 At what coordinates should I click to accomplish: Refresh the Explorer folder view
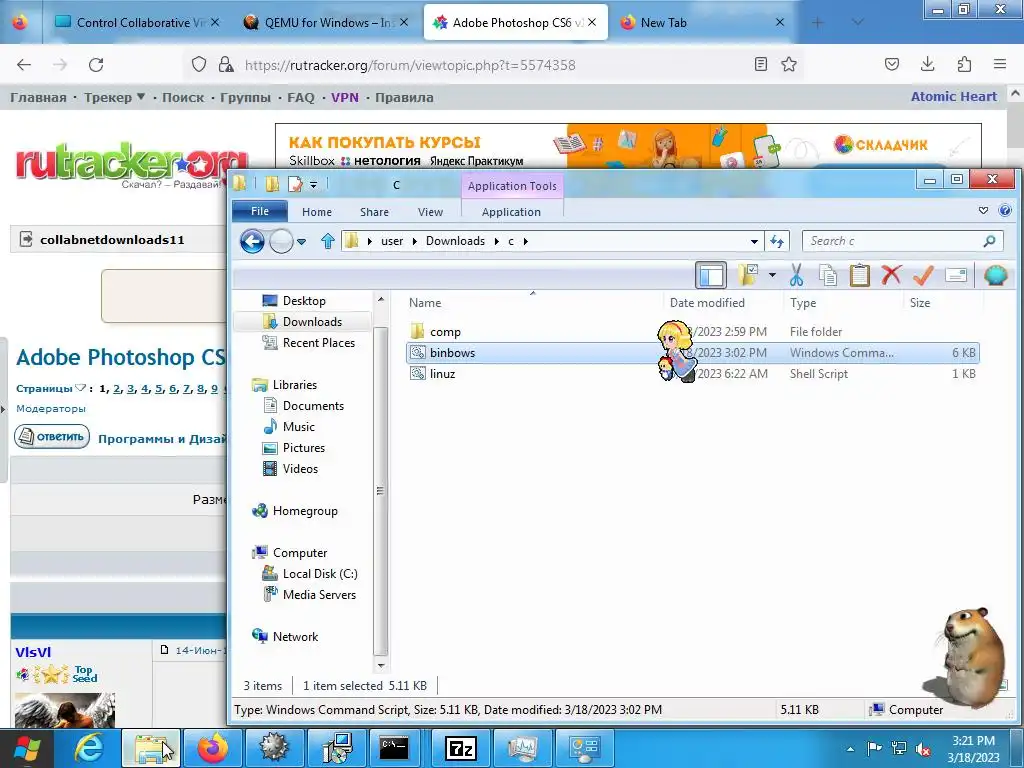coord(776,241)
